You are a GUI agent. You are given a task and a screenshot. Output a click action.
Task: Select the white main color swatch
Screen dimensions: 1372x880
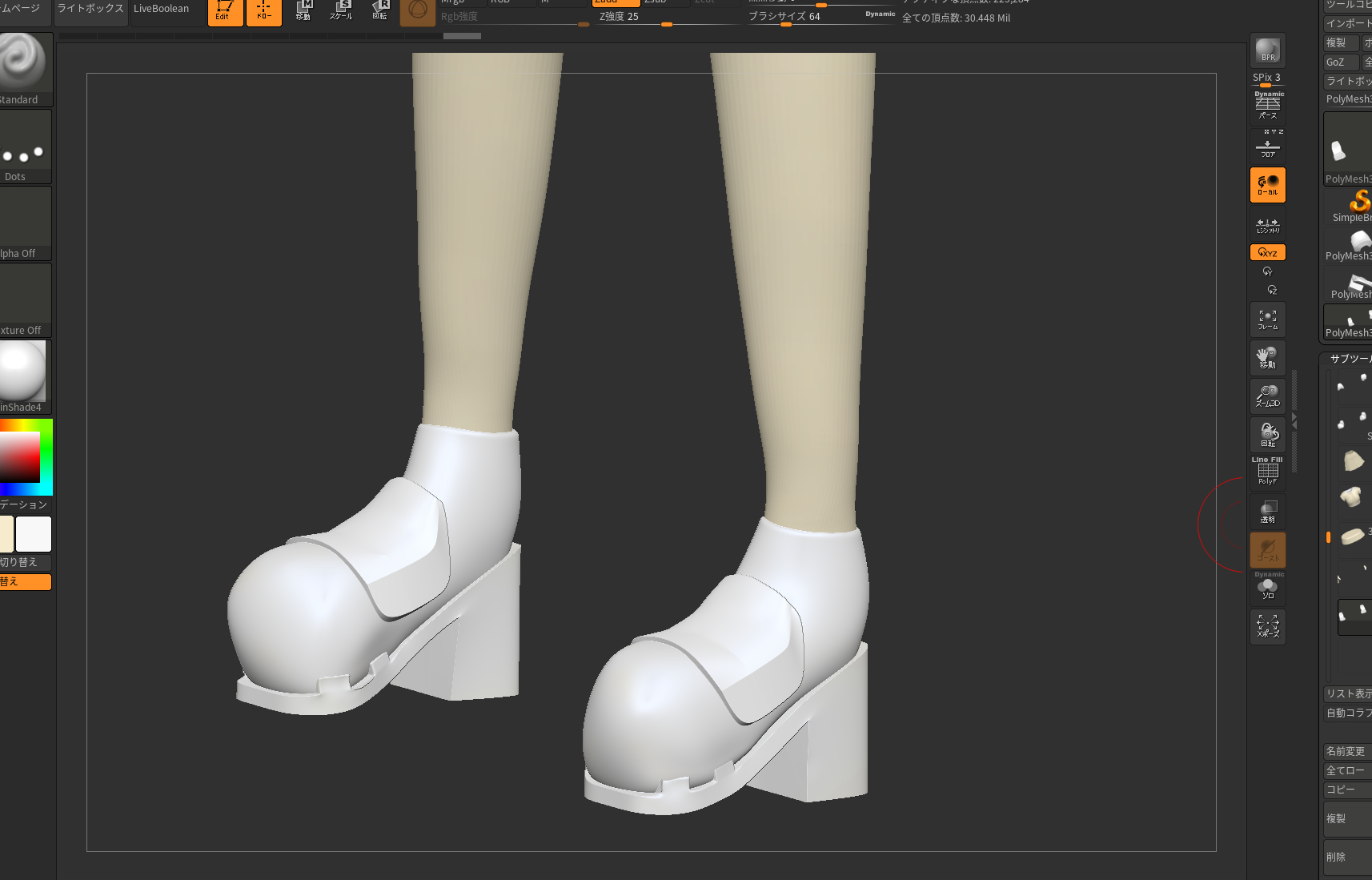click(x=34, y=534)
